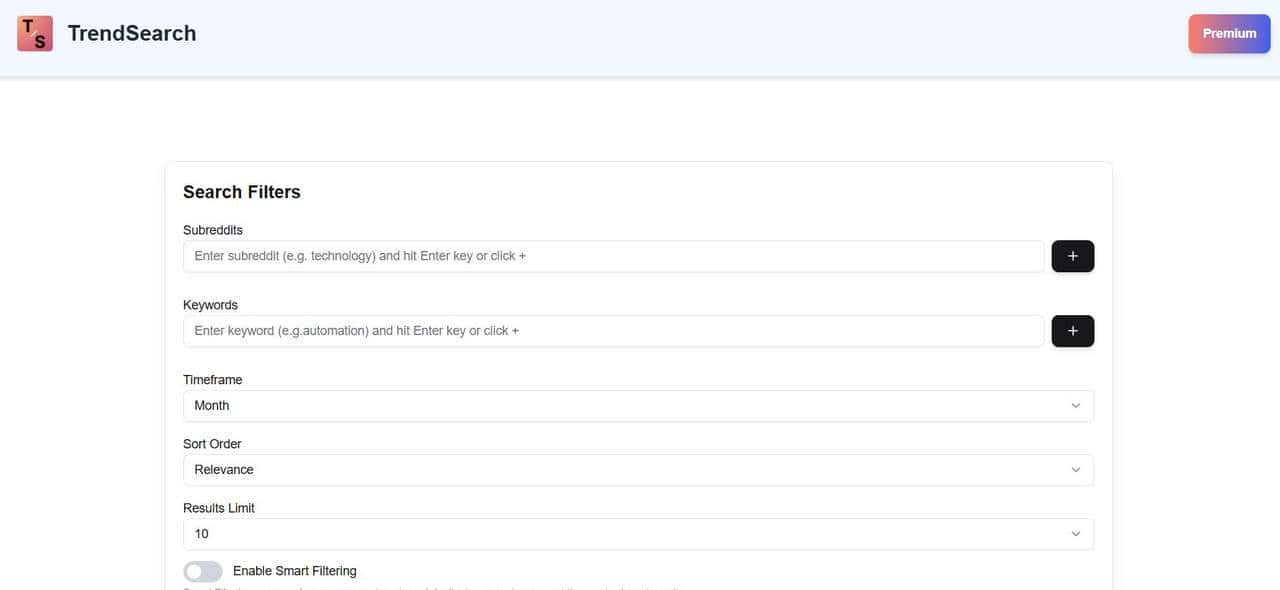Click the Premium button

pyautogui.click(x=1229, y=32)
